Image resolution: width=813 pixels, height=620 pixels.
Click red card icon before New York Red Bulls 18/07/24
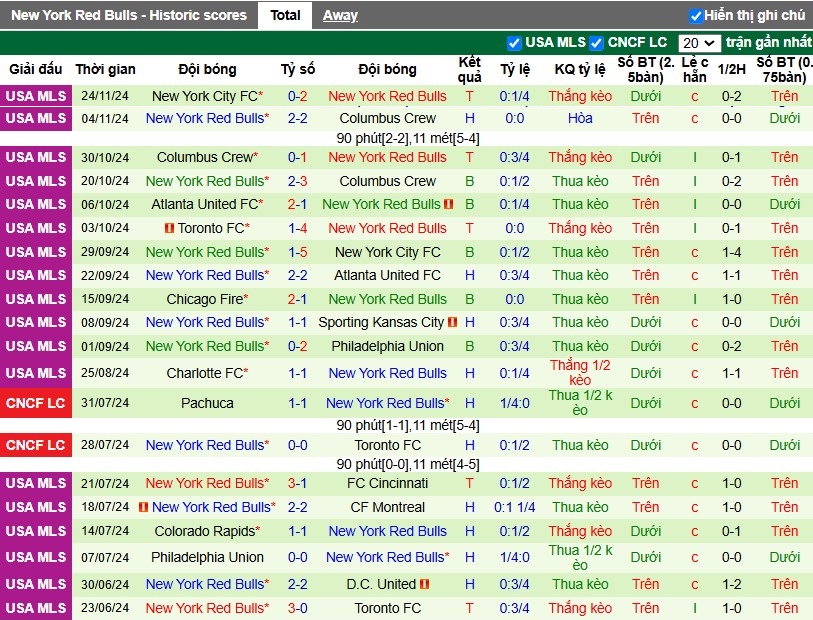144,507
